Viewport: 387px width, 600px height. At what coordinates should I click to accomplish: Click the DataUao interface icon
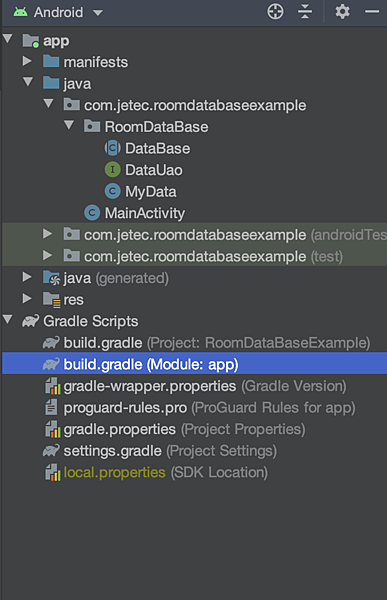click(x=113, y=170)
